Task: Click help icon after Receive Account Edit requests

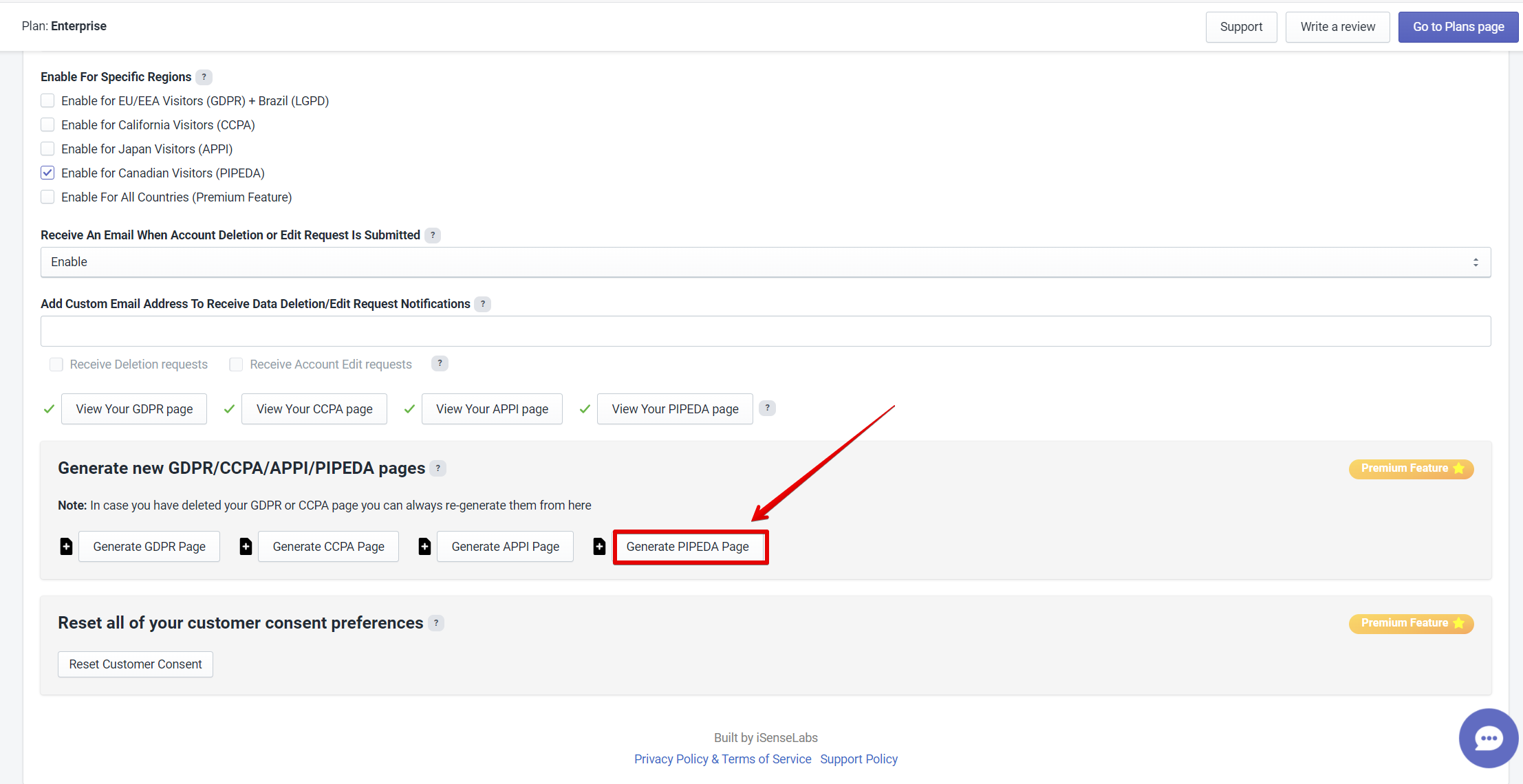Action: [440, 364]
